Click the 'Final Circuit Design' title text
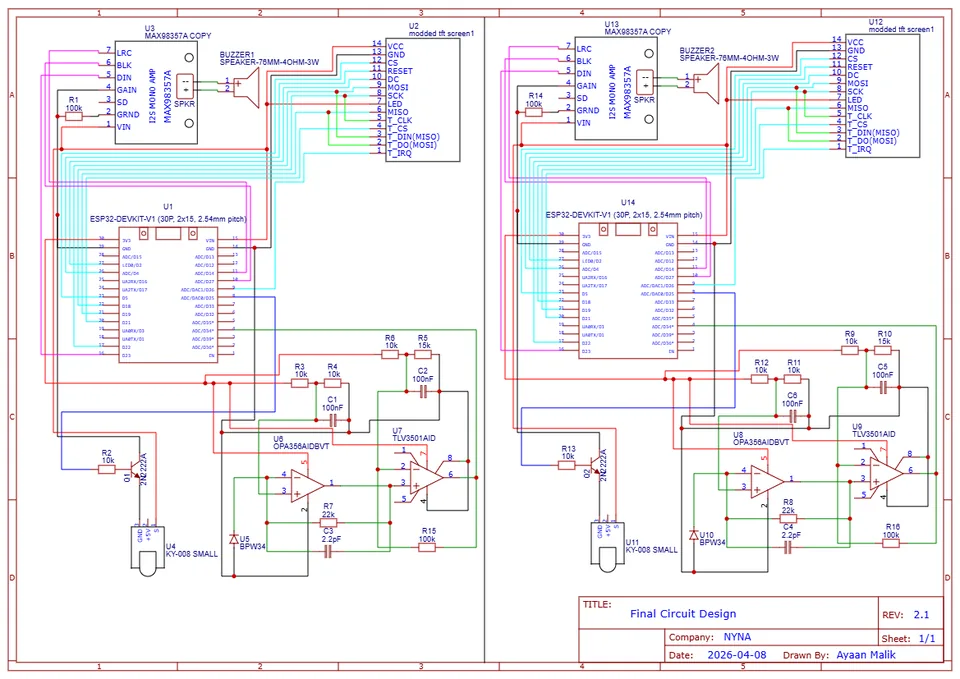 (683, 613)
